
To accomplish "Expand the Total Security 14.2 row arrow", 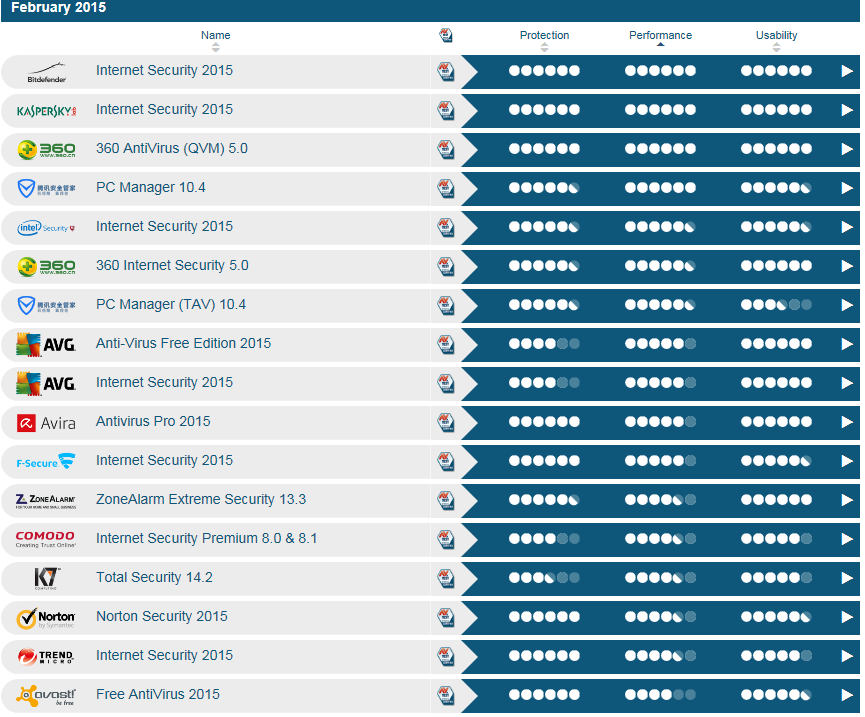I will 847,578.
